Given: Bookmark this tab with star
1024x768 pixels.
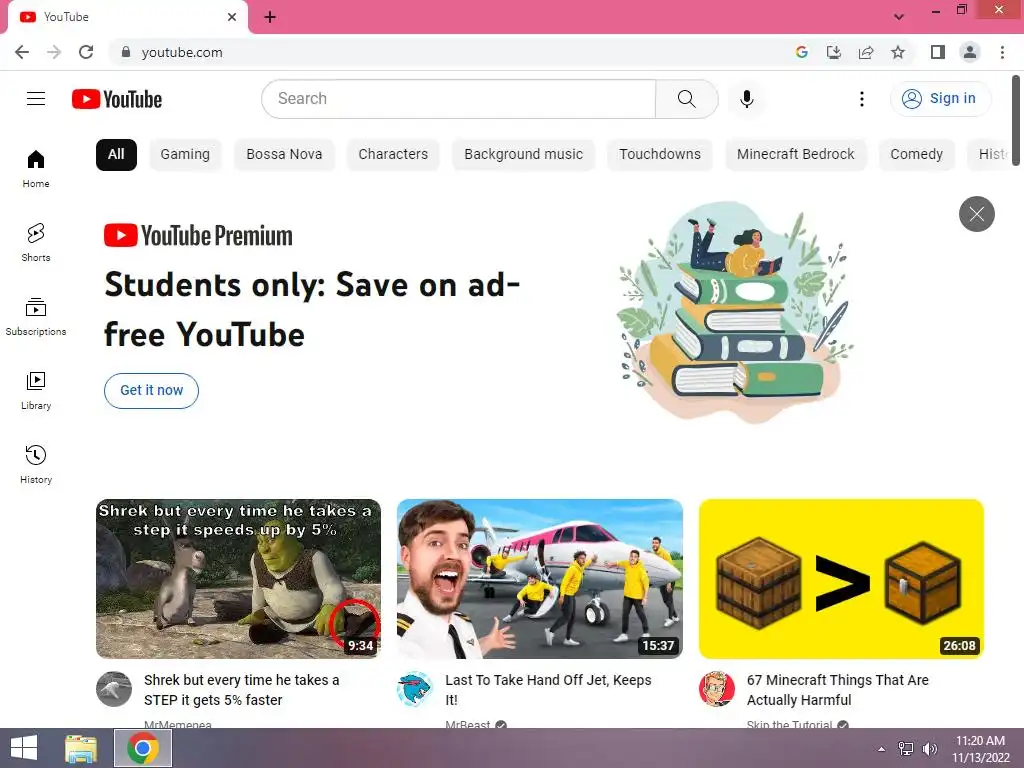Looking at the screenshot, I should tap(898, 52).
